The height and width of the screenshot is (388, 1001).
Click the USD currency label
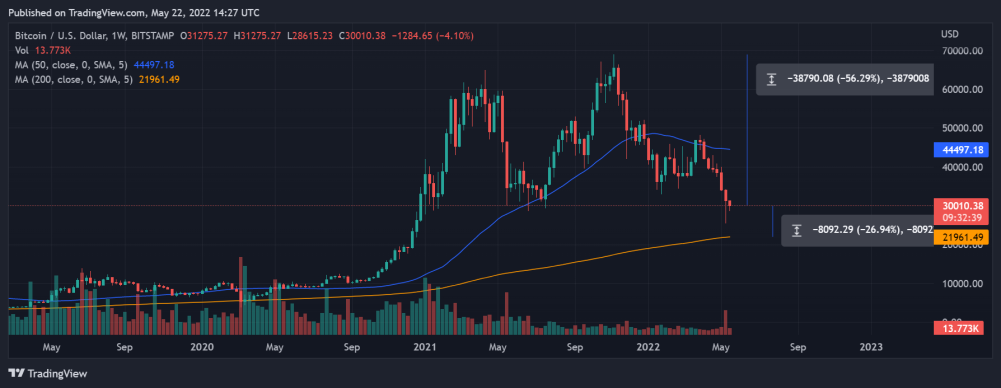tap(950, 34)
